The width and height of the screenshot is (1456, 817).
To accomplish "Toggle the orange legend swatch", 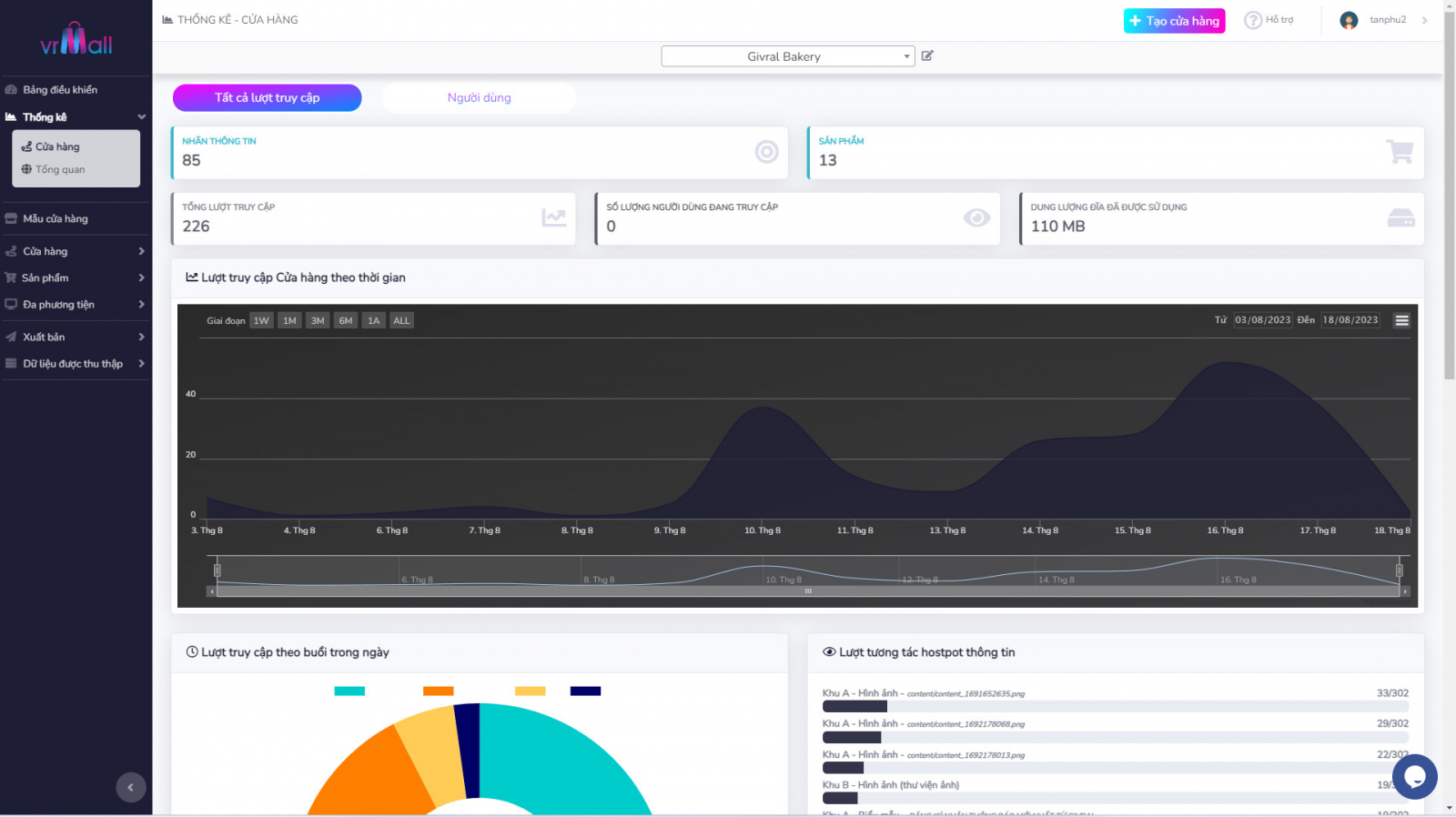I will coord(439,691).
